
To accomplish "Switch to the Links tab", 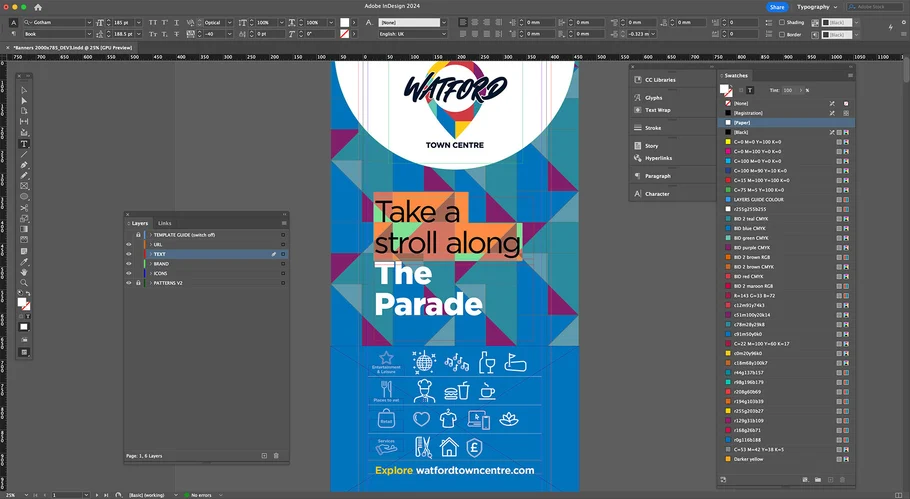I will coord(165,223).
